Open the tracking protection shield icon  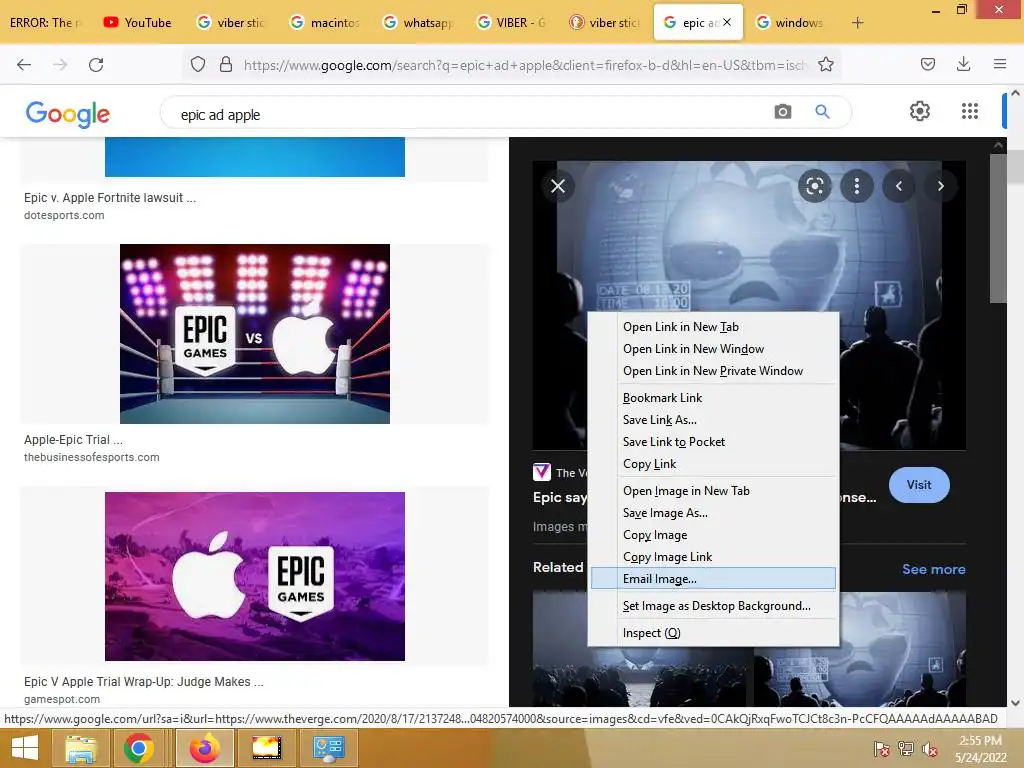(x=198, y=64)
